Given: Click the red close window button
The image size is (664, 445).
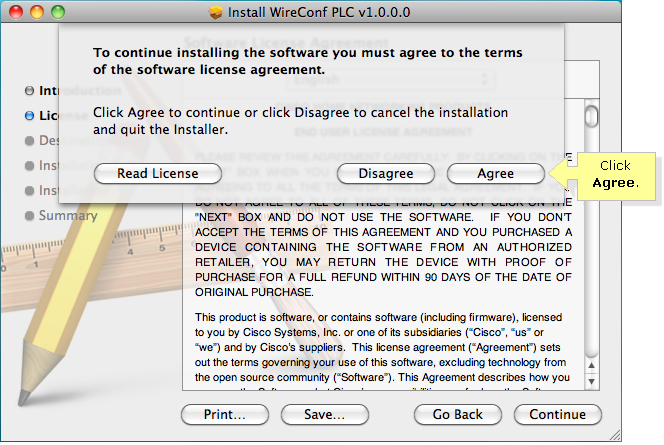Looking at the screenshot, I should point(16,12).
